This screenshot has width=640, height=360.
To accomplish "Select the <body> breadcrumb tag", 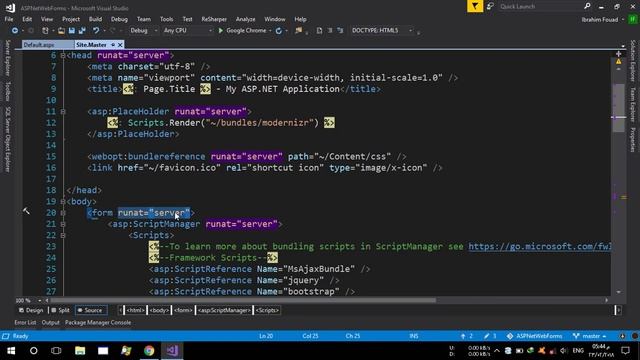I will (x=159, y=310).
